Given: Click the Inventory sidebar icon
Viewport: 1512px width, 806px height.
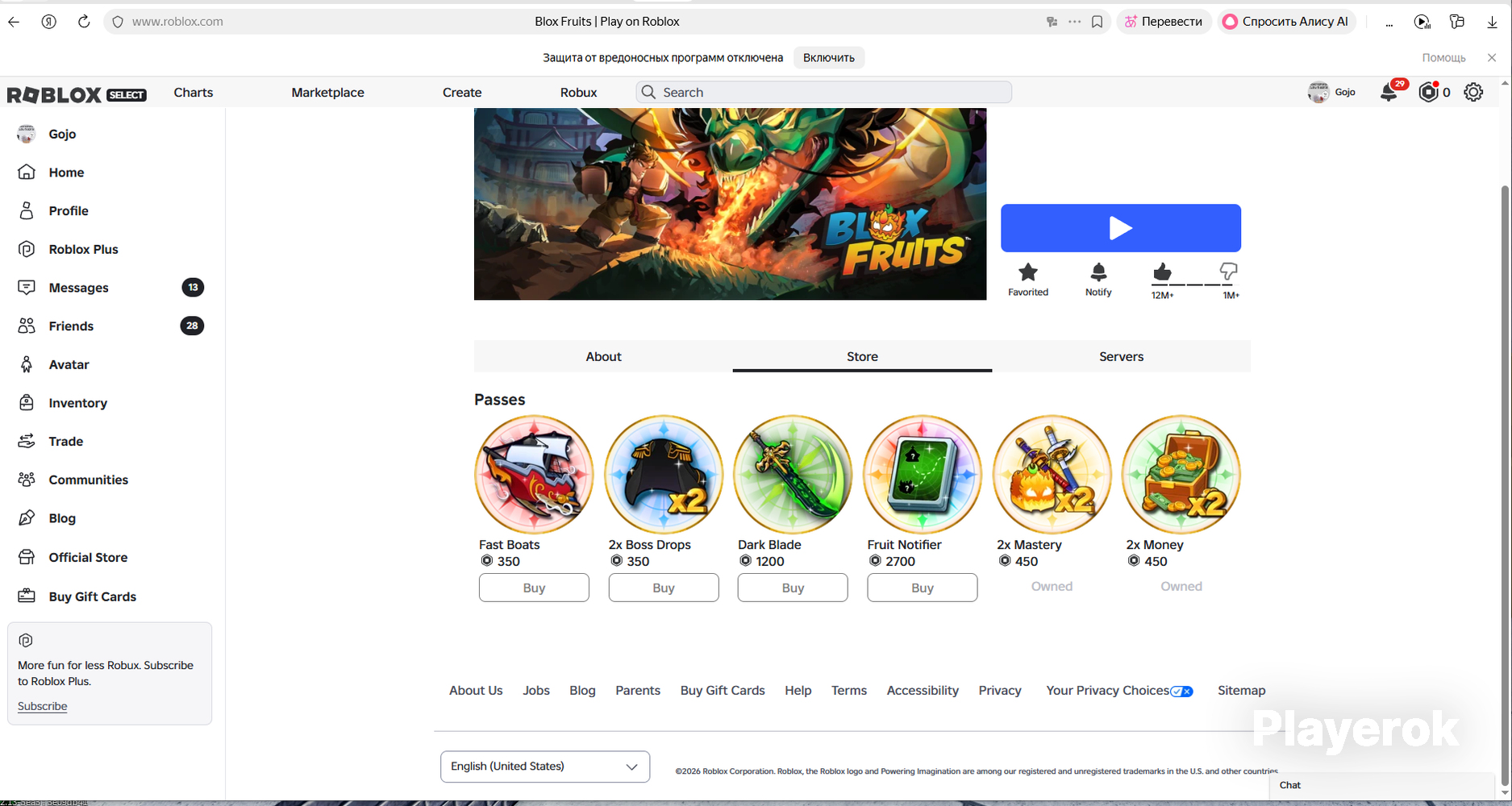Looking at the screenshot, I should coord(27,402).
